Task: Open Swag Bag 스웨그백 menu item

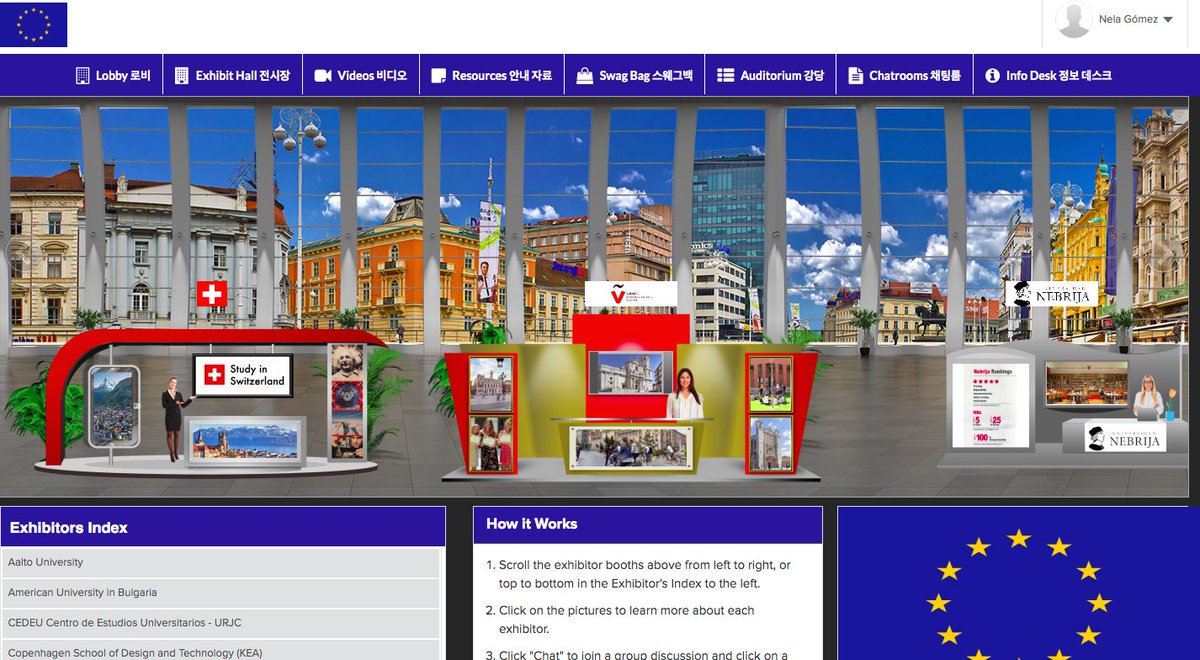Action: pyautogui.click(x=635, y=75)
